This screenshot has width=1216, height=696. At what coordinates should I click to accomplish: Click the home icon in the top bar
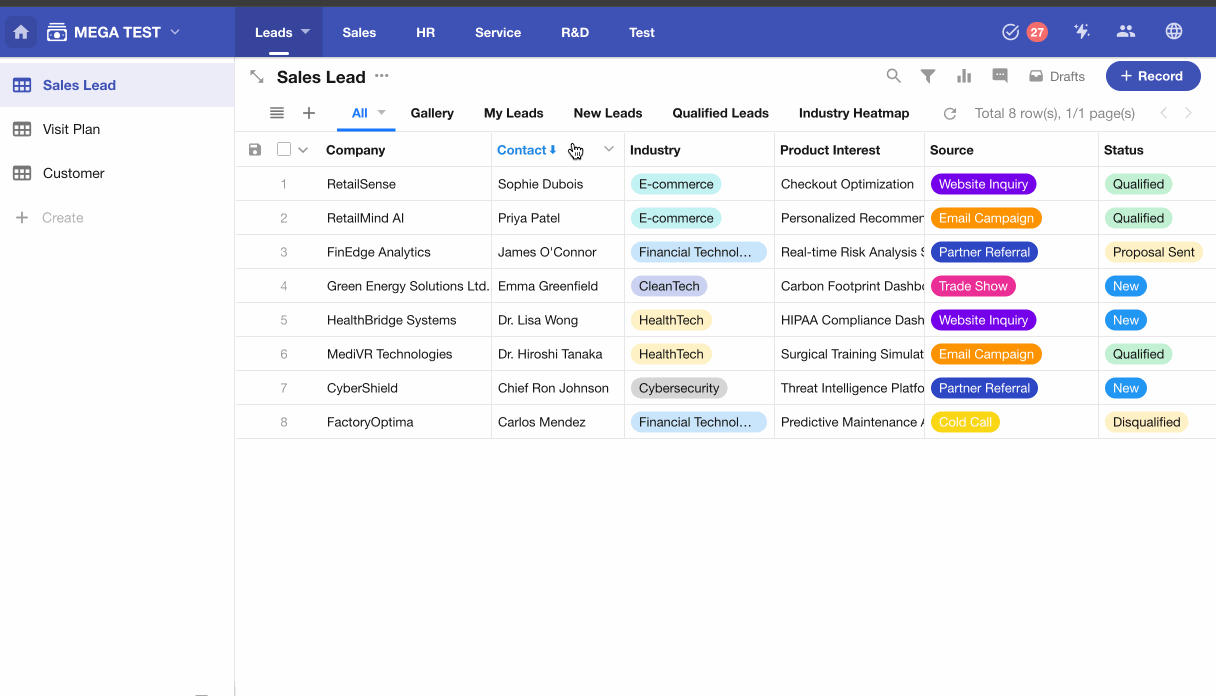pos(21,32)
